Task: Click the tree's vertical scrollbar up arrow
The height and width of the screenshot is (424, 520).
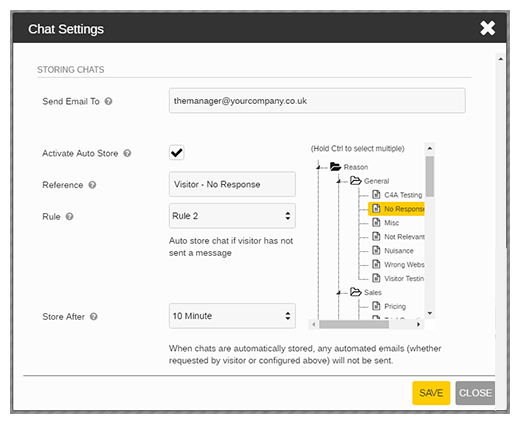Action: pos(430,148)
